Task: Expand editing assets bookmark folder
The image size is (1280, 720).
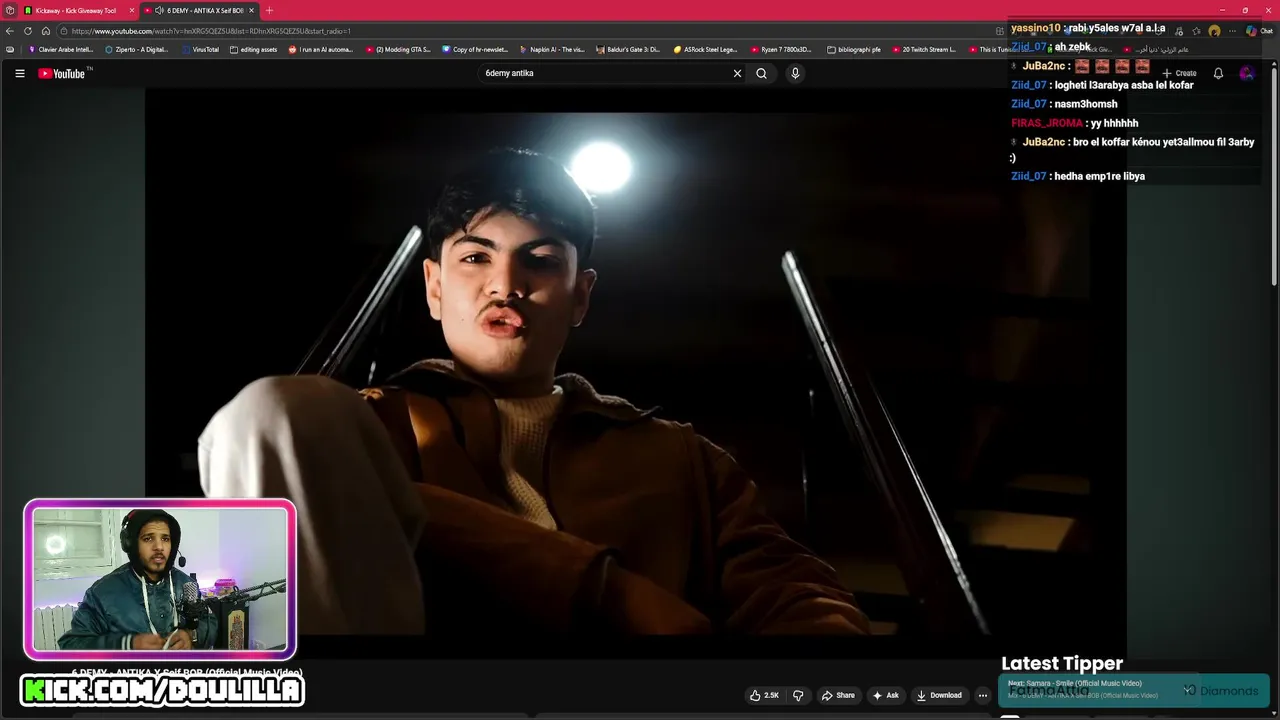Action: 254,49
